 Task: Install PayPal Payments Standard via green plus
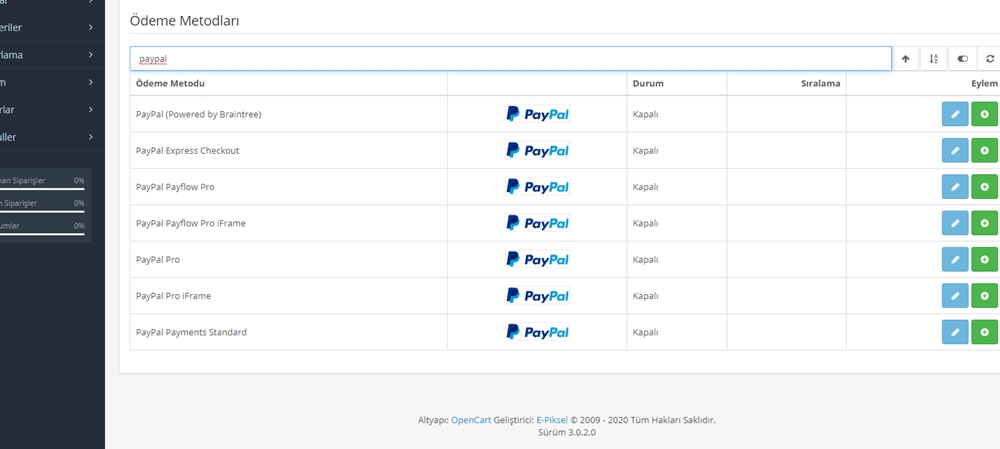[x=984, y=332]
